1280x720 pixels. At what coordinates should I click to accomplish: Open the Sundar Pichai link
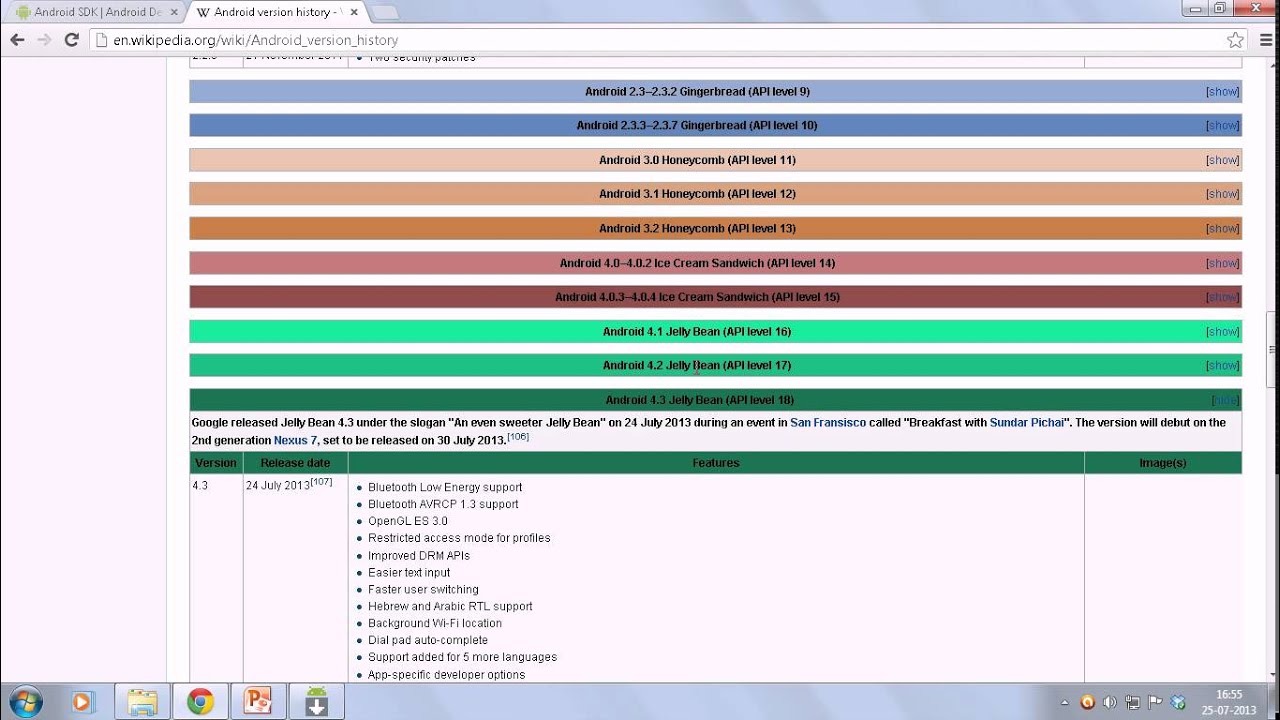coord(1027,422)
